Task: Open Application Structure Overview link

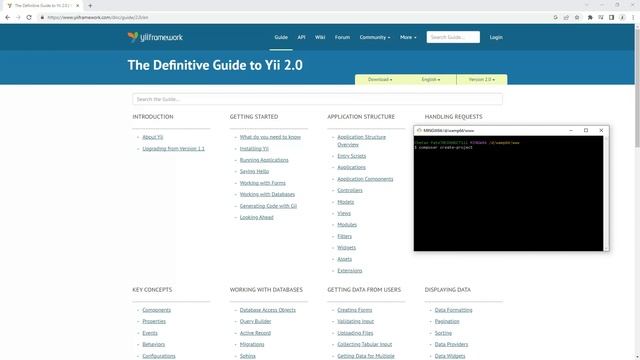Action: [x=361, y=141]
